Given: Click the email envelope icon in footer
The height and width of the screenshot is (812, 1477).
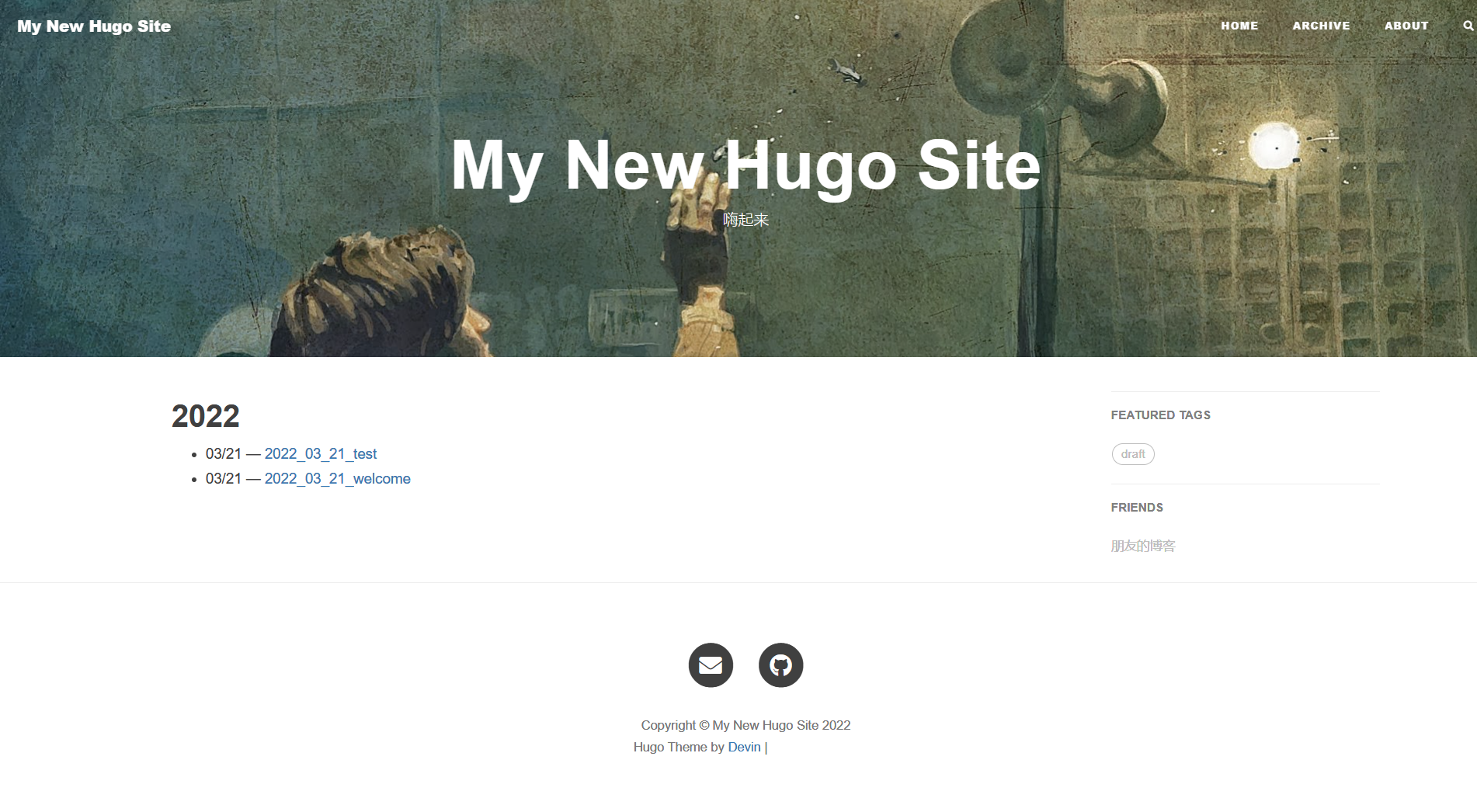Looking at the screenshot, I should (711, 665).
